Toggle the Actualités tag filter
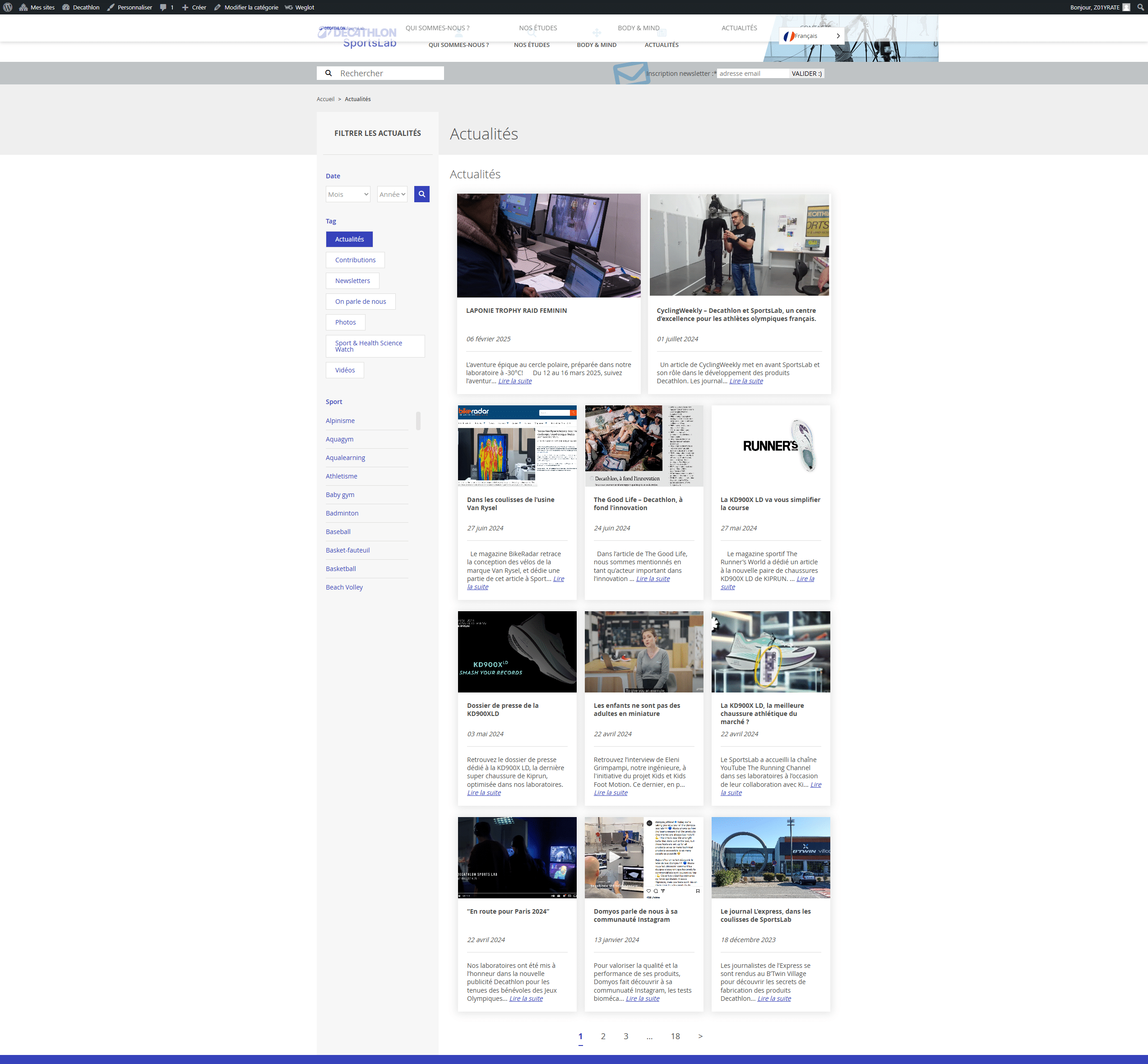Viewport: 1148px width, 1064px height. point(349,240)
